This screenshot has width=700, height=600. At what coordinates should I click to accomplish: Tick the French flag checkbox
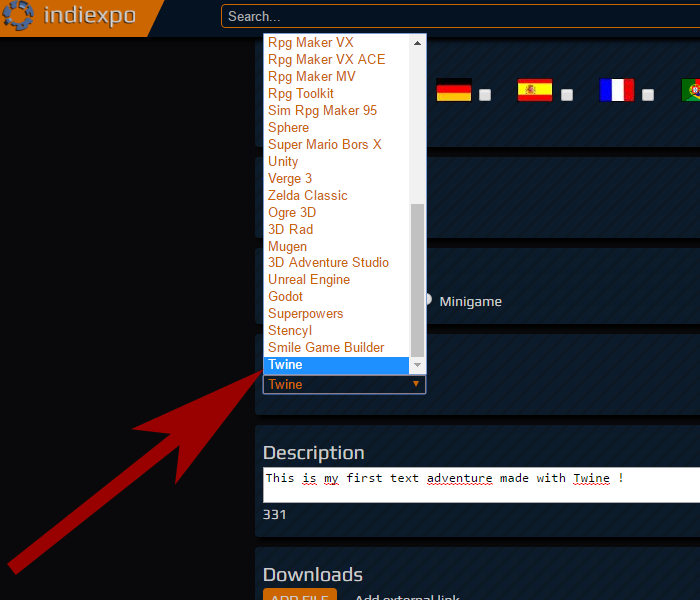pos(648,95)
